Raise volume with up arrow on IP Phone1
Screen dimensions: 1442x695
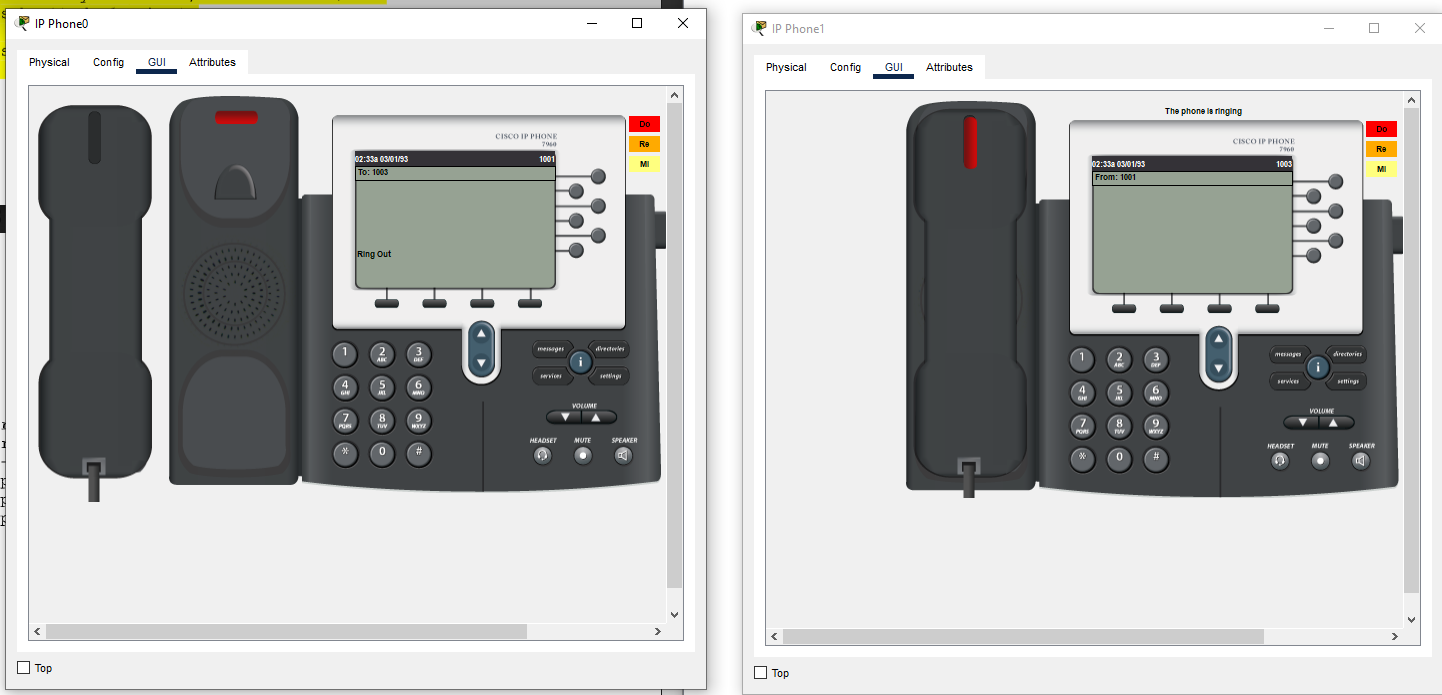click(x=1336, y=422)
